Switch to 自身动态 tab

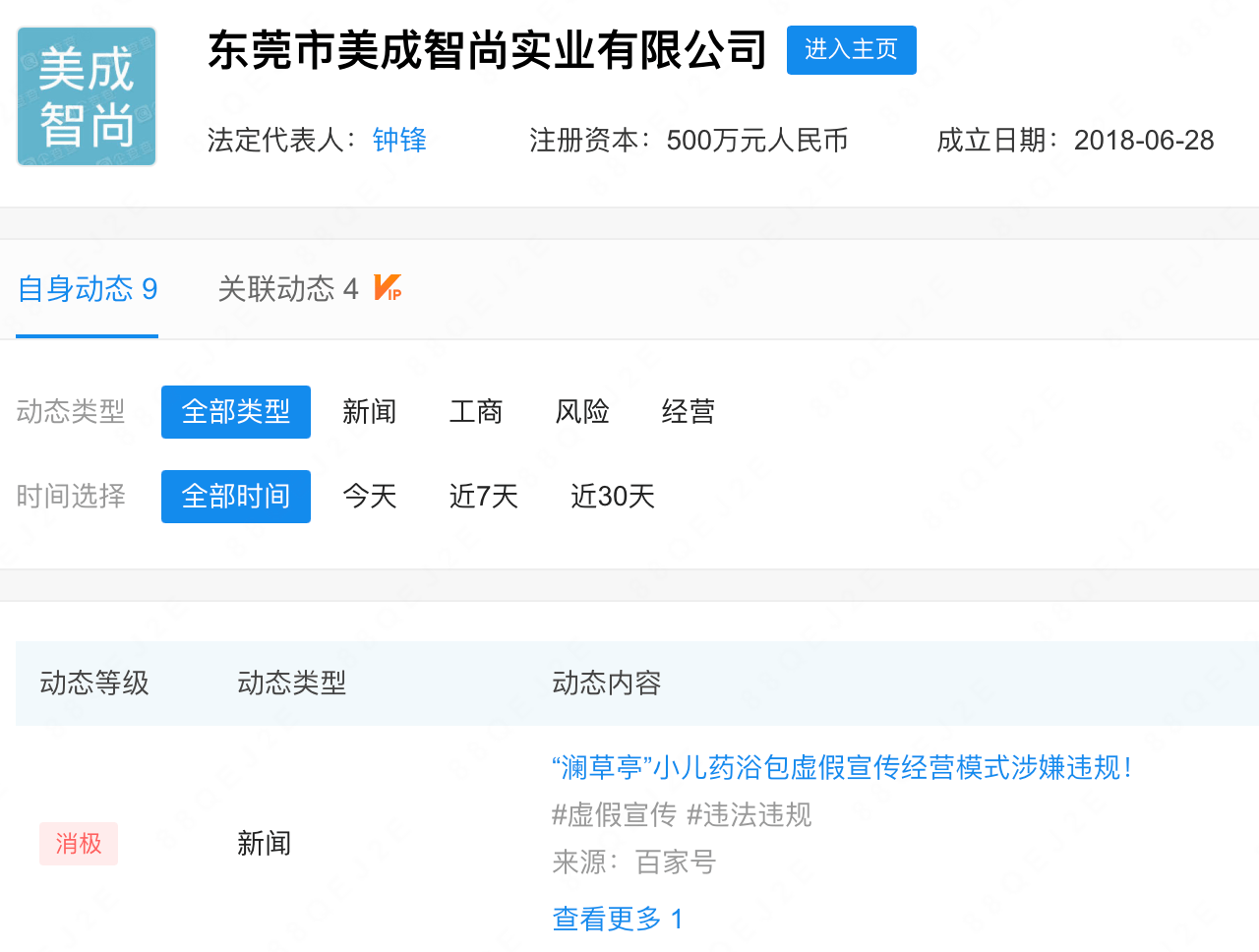tap(88, 289)
